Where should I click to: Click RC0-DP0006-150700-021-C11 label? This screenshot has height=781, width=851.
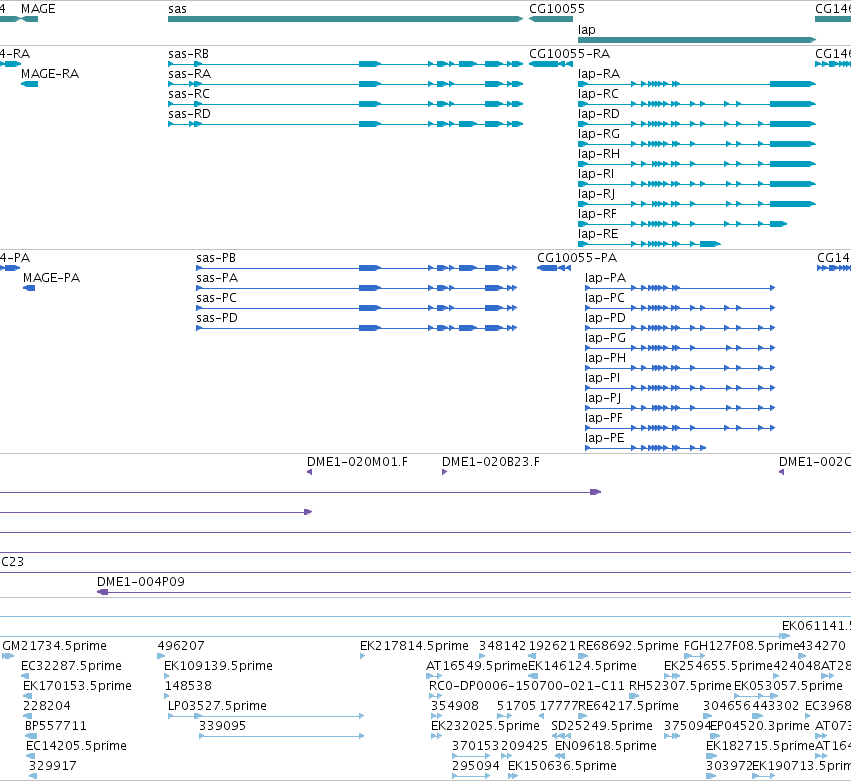[526, 686]
